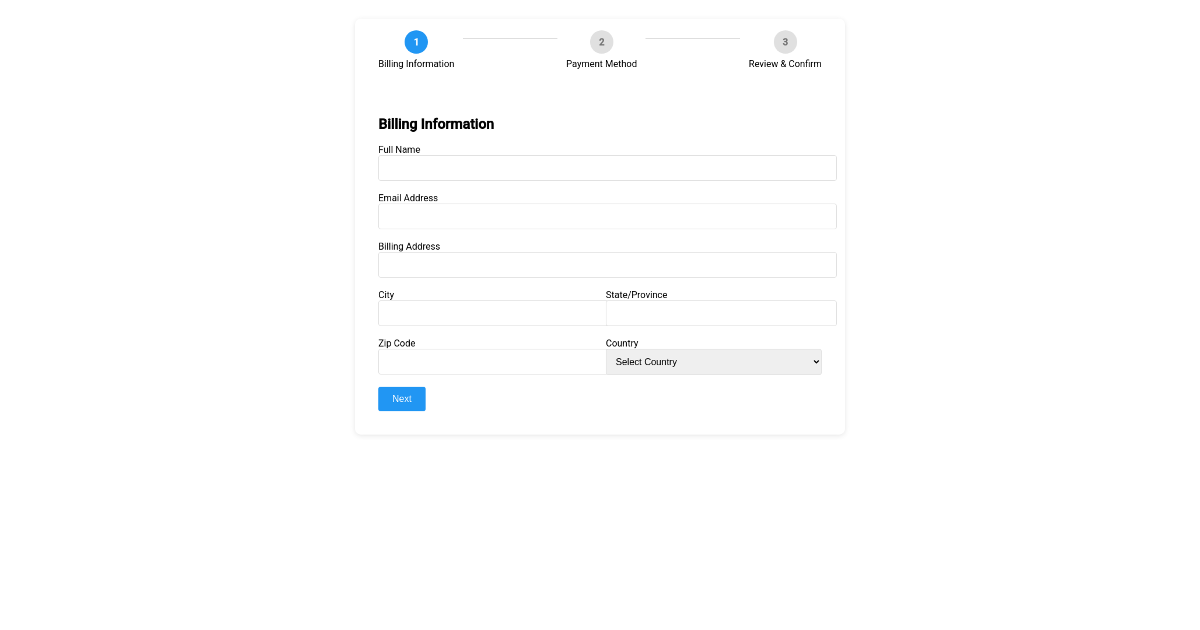This screenshot has height=630, width=1200.
Task: Click the step 1 circle indicator
Action: (416, 42)
